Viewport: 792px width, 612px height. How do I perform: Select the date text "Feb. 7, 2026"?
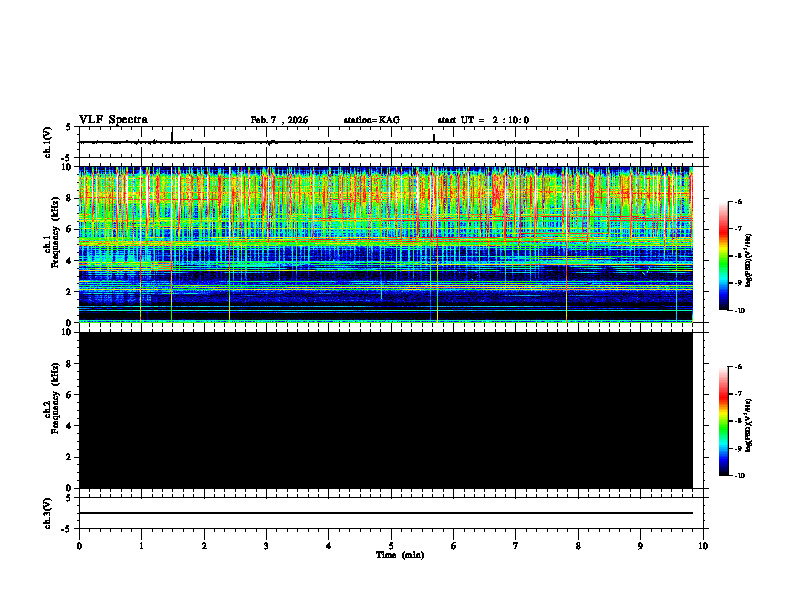click(279, 120)
